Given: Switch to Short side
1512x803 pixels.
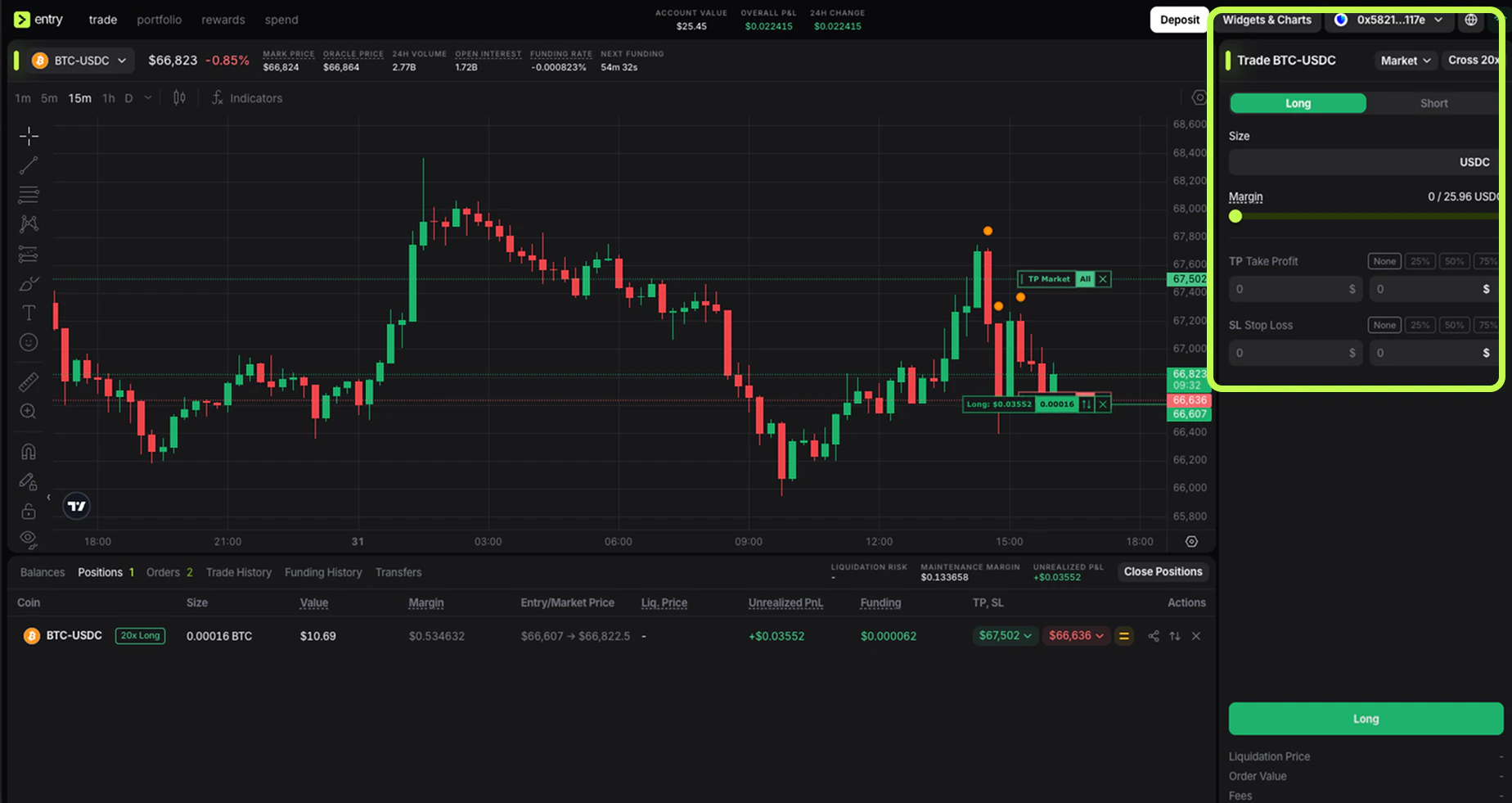Looking at the screenshot, I should click(x=1433, y=103).
